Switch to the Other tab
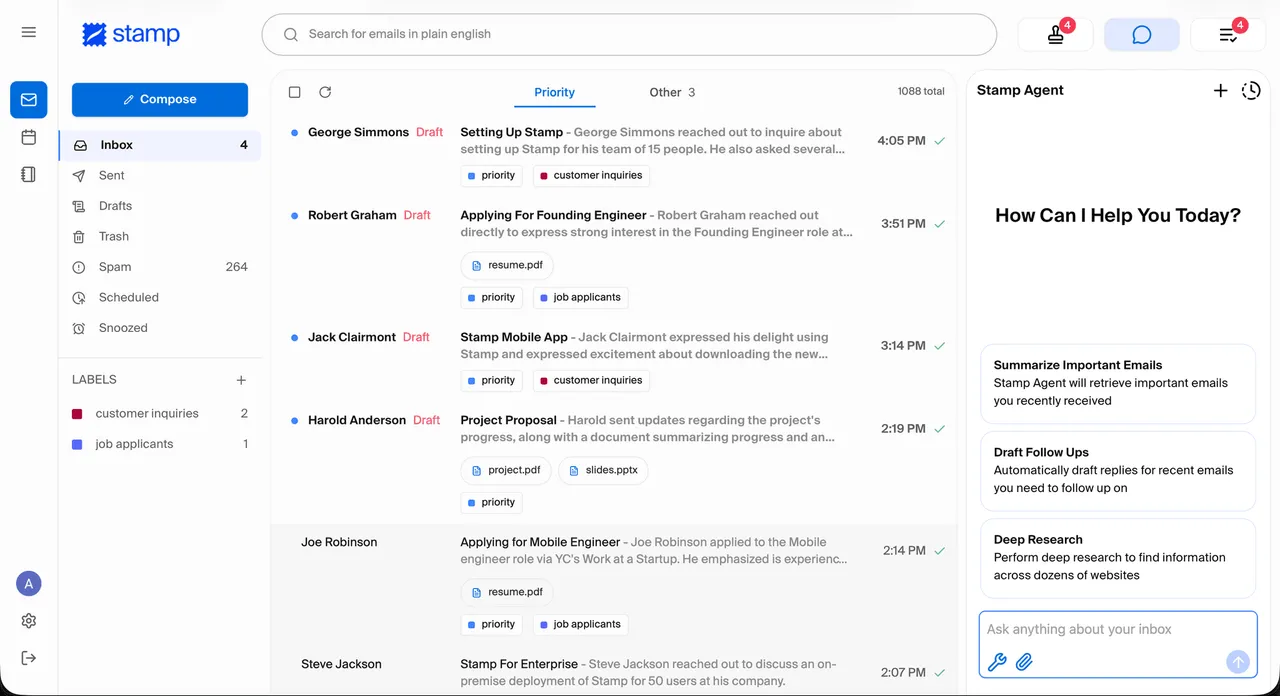The width and height of the screenshot is (1280, 696). coord(672,92)
